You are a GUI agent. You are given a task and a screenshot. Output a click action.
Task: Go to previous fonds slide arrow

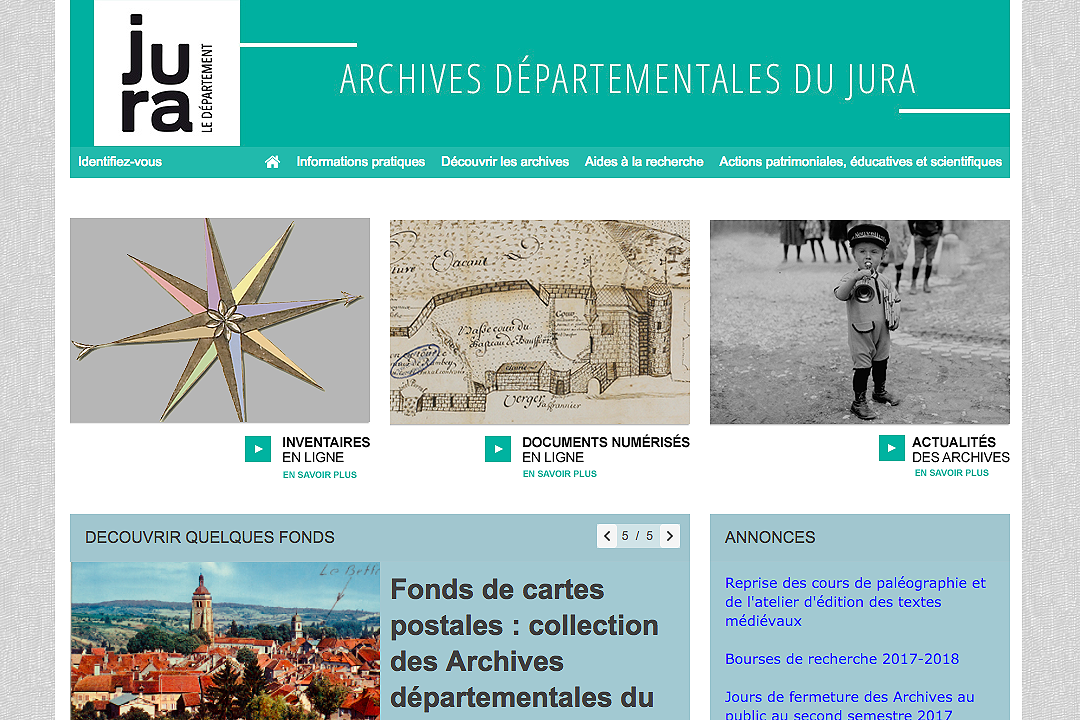[x=607, y=536]
